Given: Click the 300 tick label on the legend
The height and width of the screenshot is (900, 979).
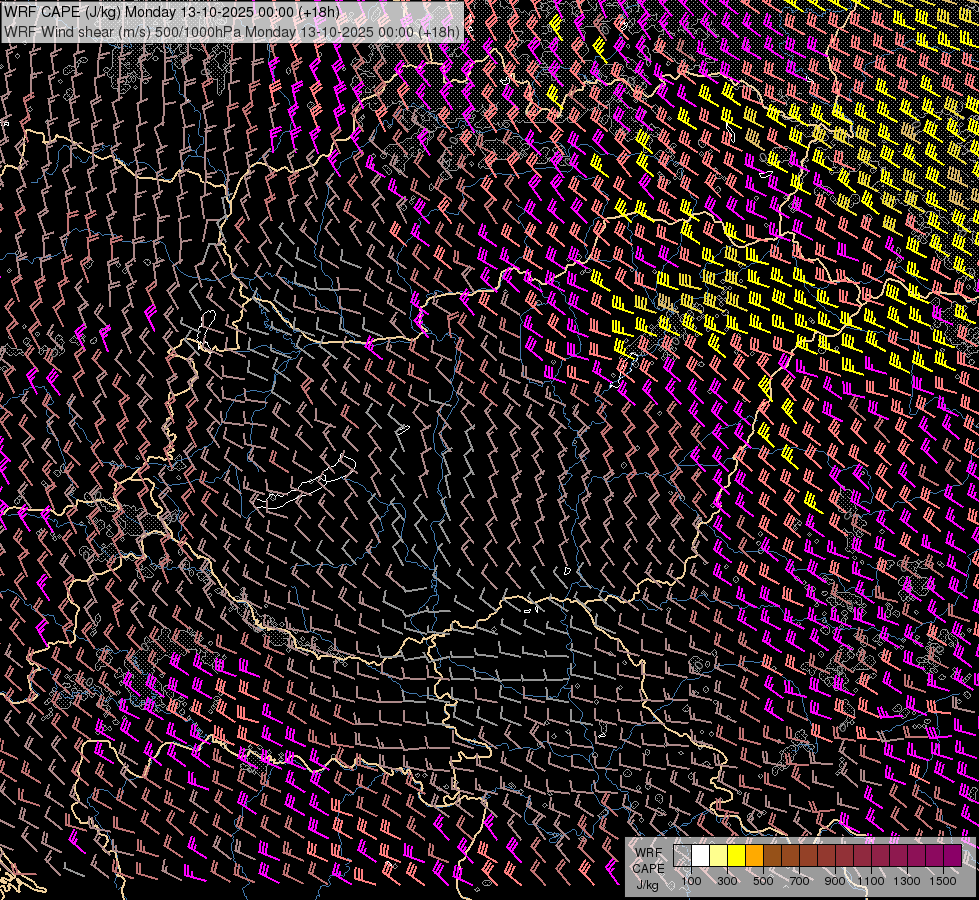Looking at the screenshot, I should (x=727, y=881).
